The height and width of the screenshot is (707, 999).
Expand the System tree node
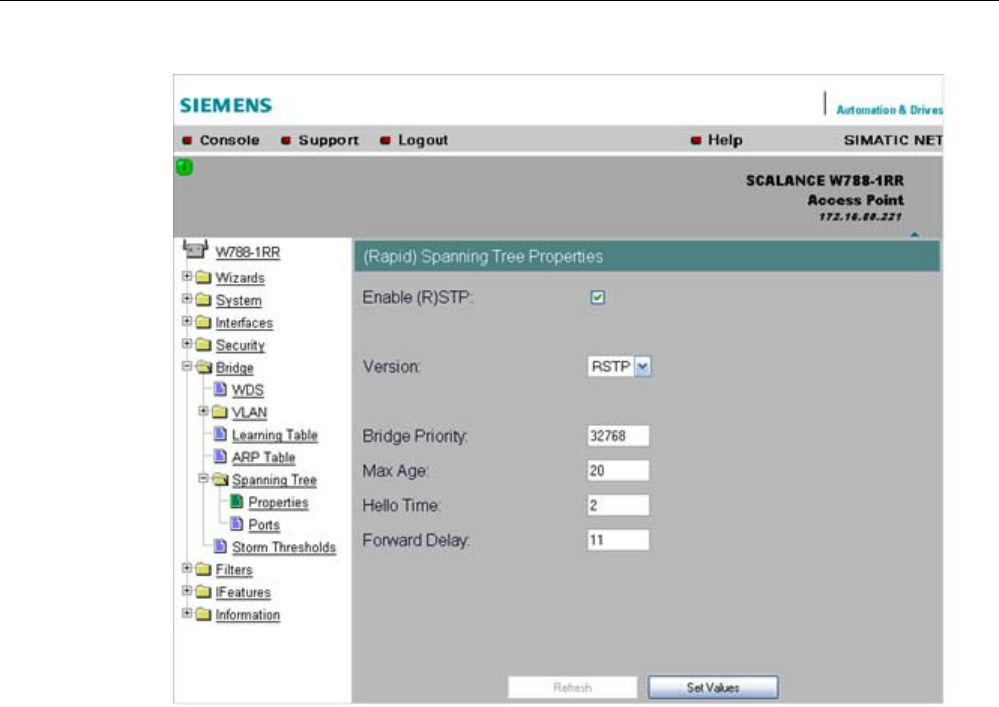187,298
